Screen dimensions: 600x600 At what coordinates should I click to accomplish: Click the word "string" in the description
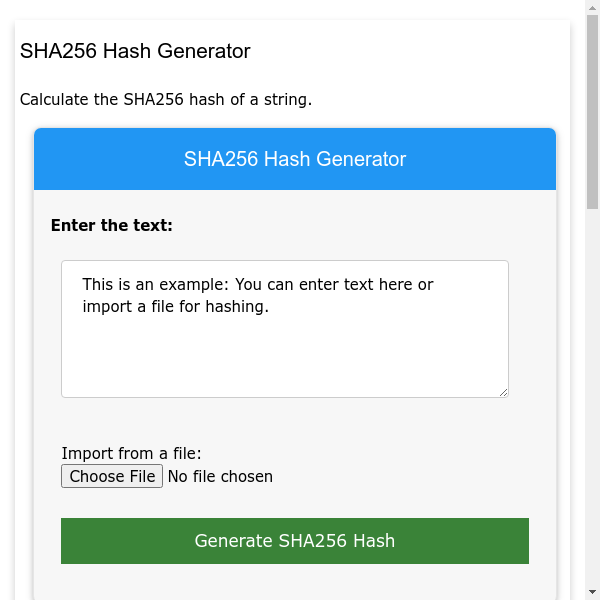click(285, 99)
